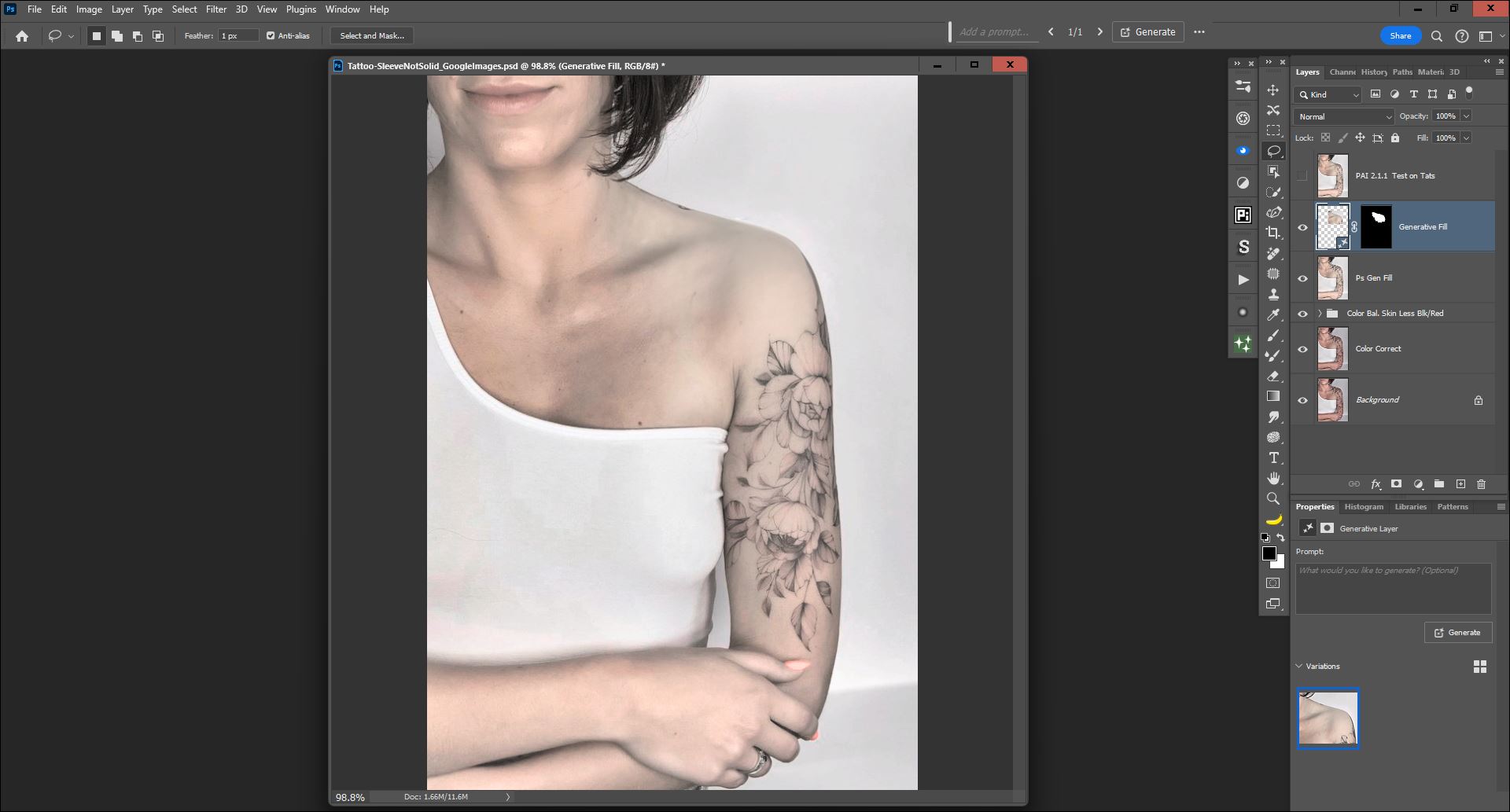This screenshot has width=1510, height=812.
Task: Select the Hand tool
Action: click(x=1273, y=478)
